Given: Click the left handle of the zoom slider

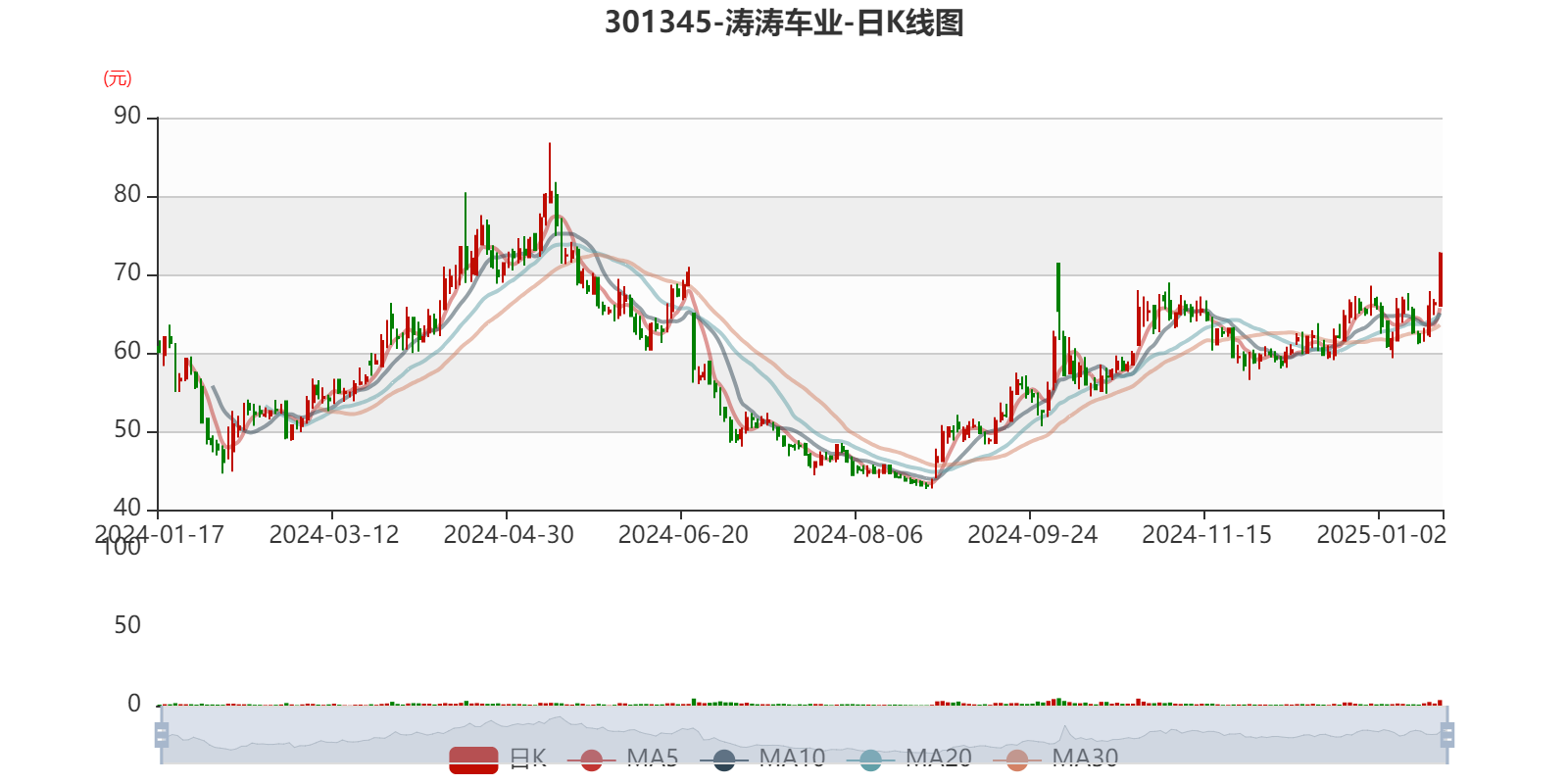Looking at the screenshot, I should 162,735.
